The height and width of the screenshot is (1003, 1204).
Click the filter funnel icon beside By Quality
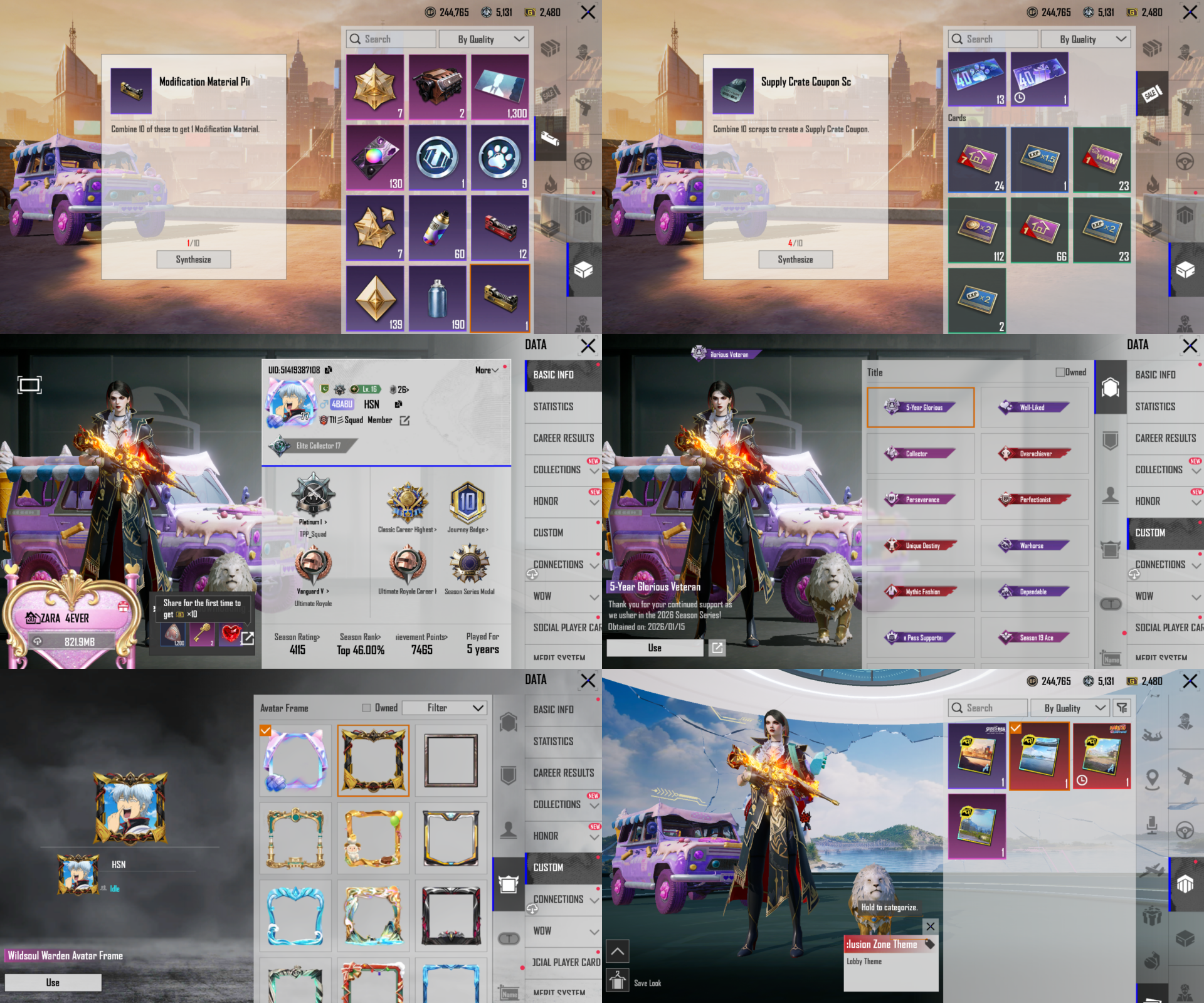click(1122, 708)
